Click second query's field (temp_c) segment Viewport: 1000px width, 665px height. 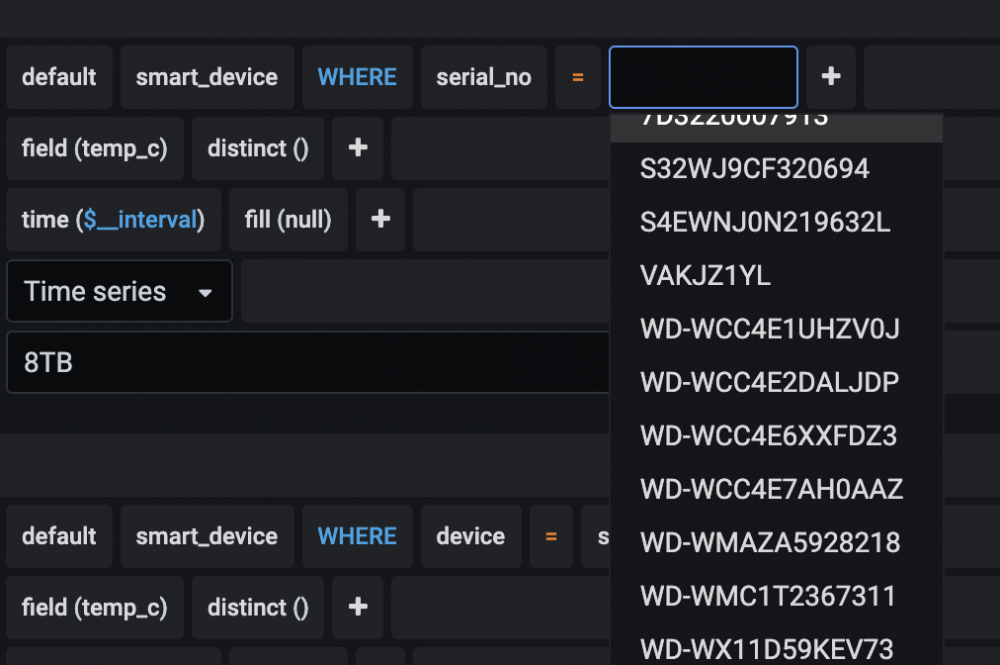95,608
